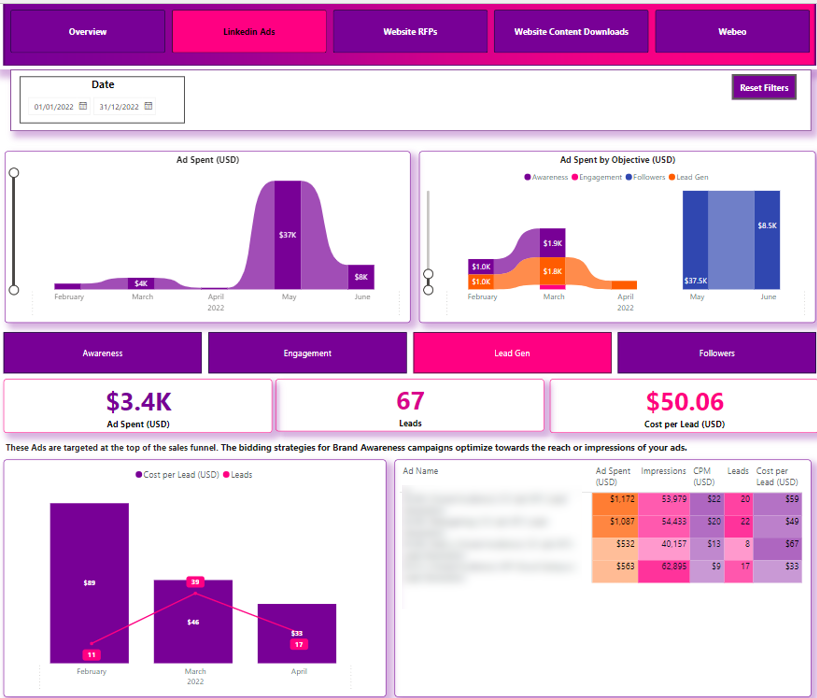The width and height of the screenshot is (817, 698).
Task: Click the $37K May bar in Ad Spent chart
Action: [x=288, y=235]
